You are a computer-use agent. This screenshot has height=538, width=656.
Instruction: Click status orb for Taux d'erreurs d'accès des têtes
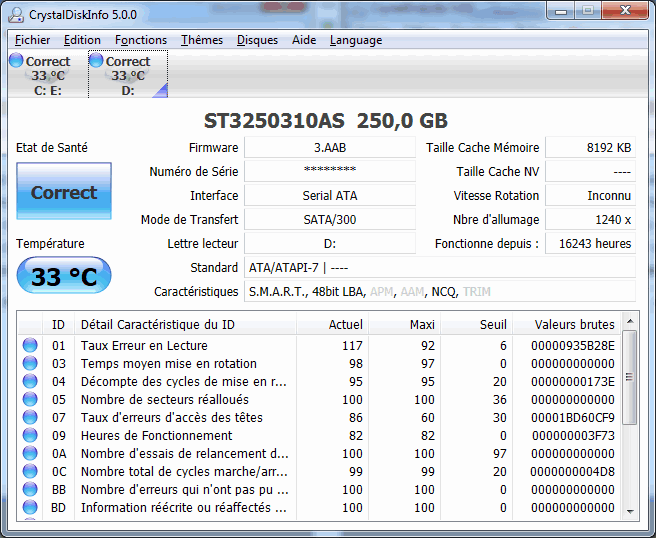point(30,418)
